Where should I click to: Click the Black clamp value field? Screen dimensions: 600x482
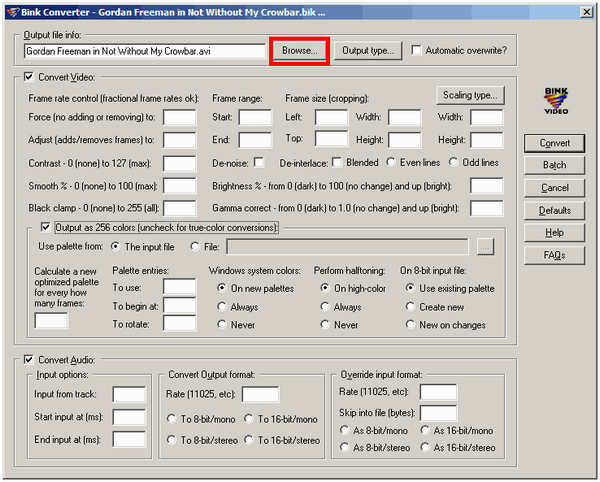tap(179, 208)
